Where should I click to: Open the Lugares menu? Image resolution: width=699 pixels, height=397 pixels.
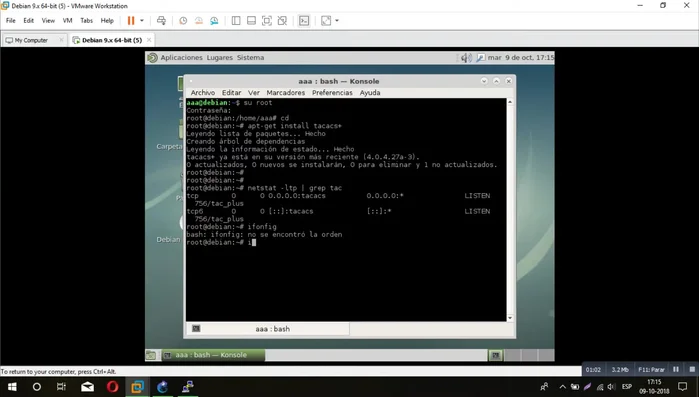click(219, 57)
